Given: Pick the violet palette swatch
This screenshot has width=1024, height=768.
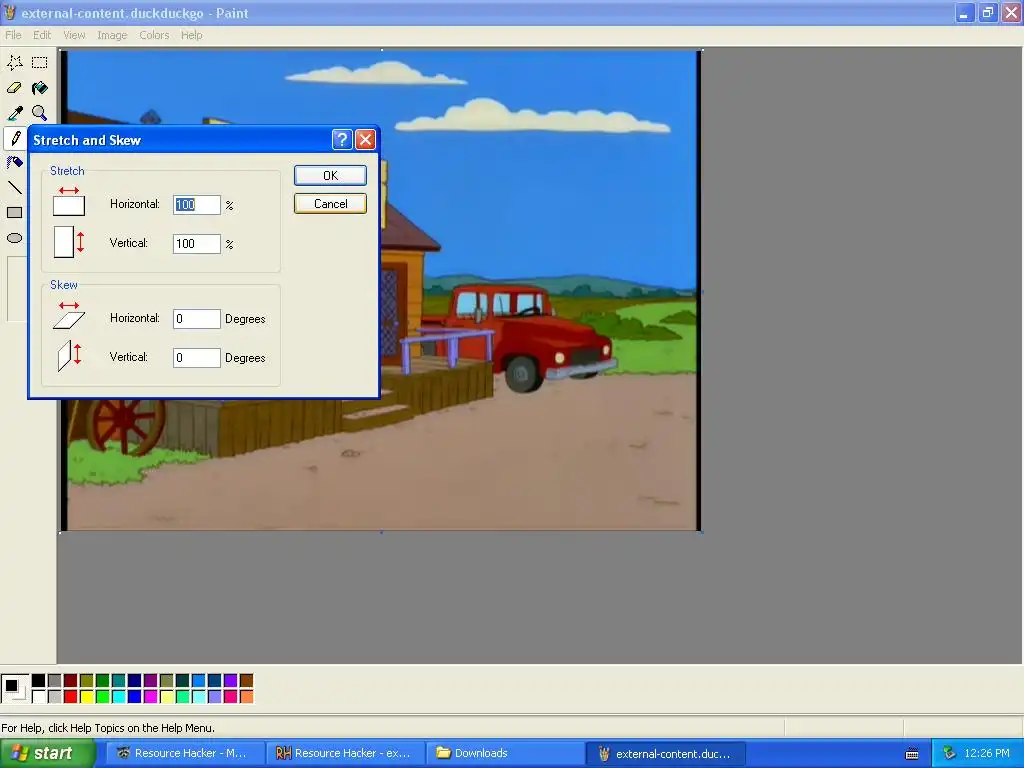Looking at the screenshot, I should pos(231,680).
